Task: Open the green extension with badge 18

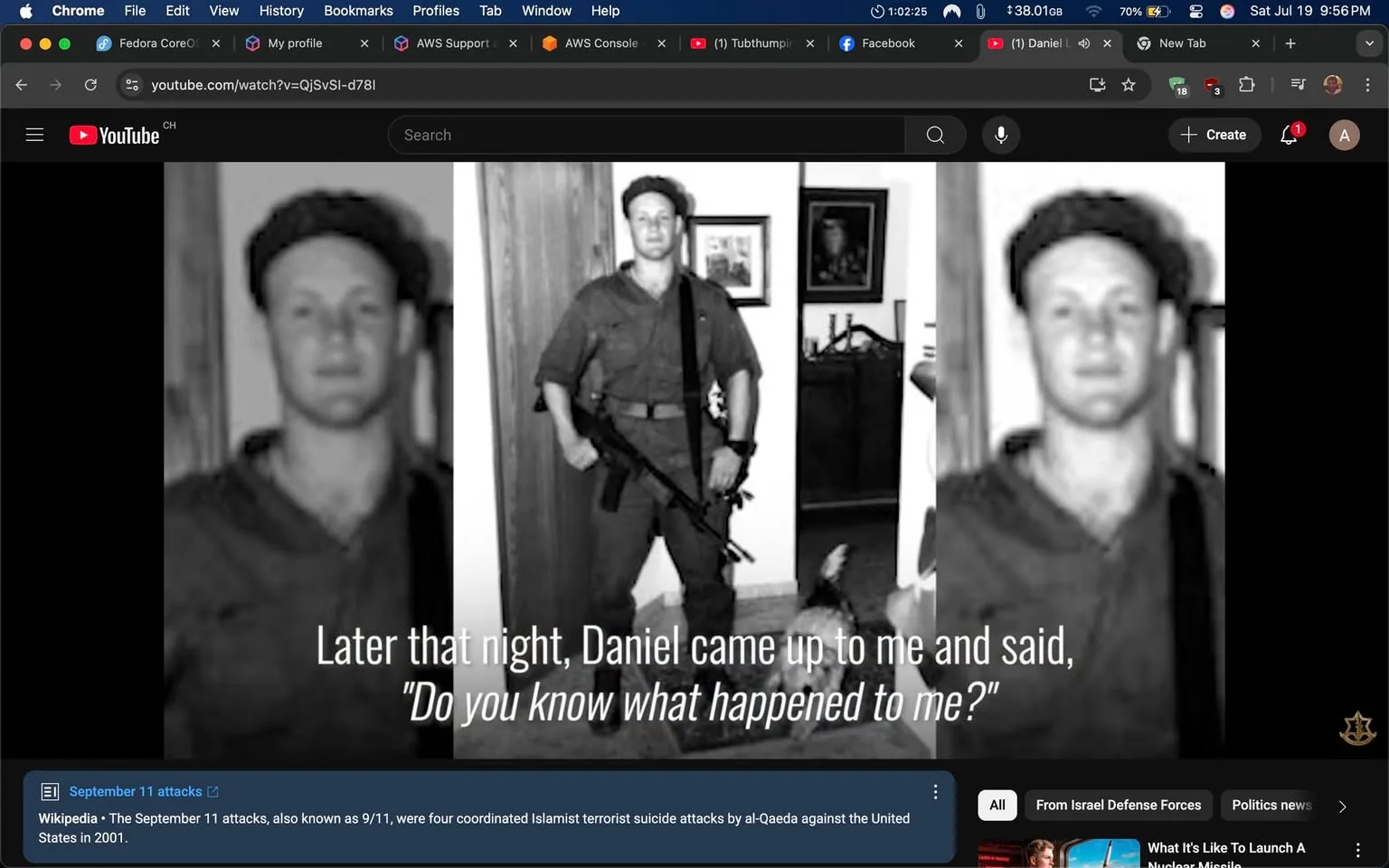Action: (x=1177, y=85)
